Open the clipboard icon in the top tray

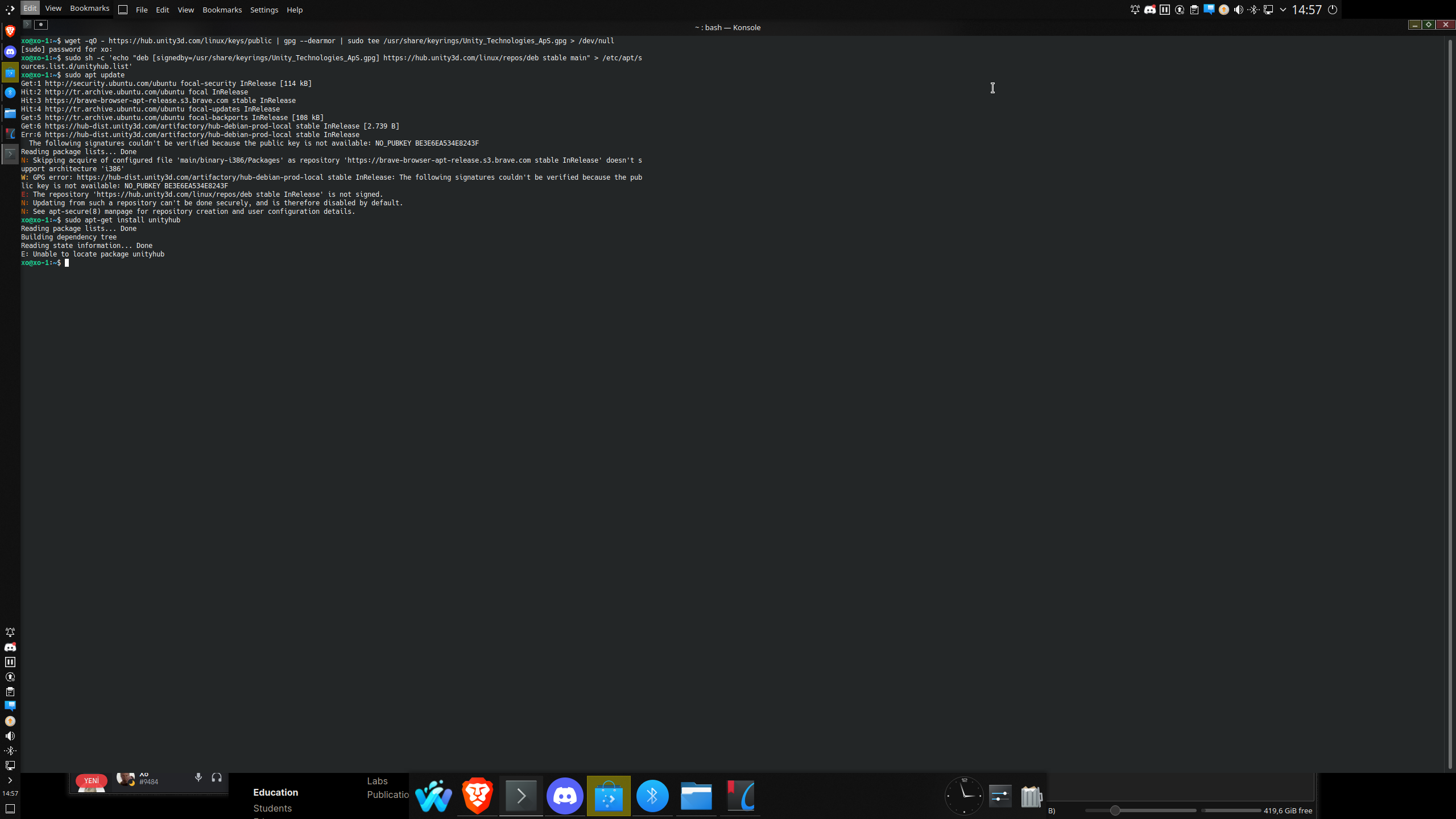[1194, 10]
